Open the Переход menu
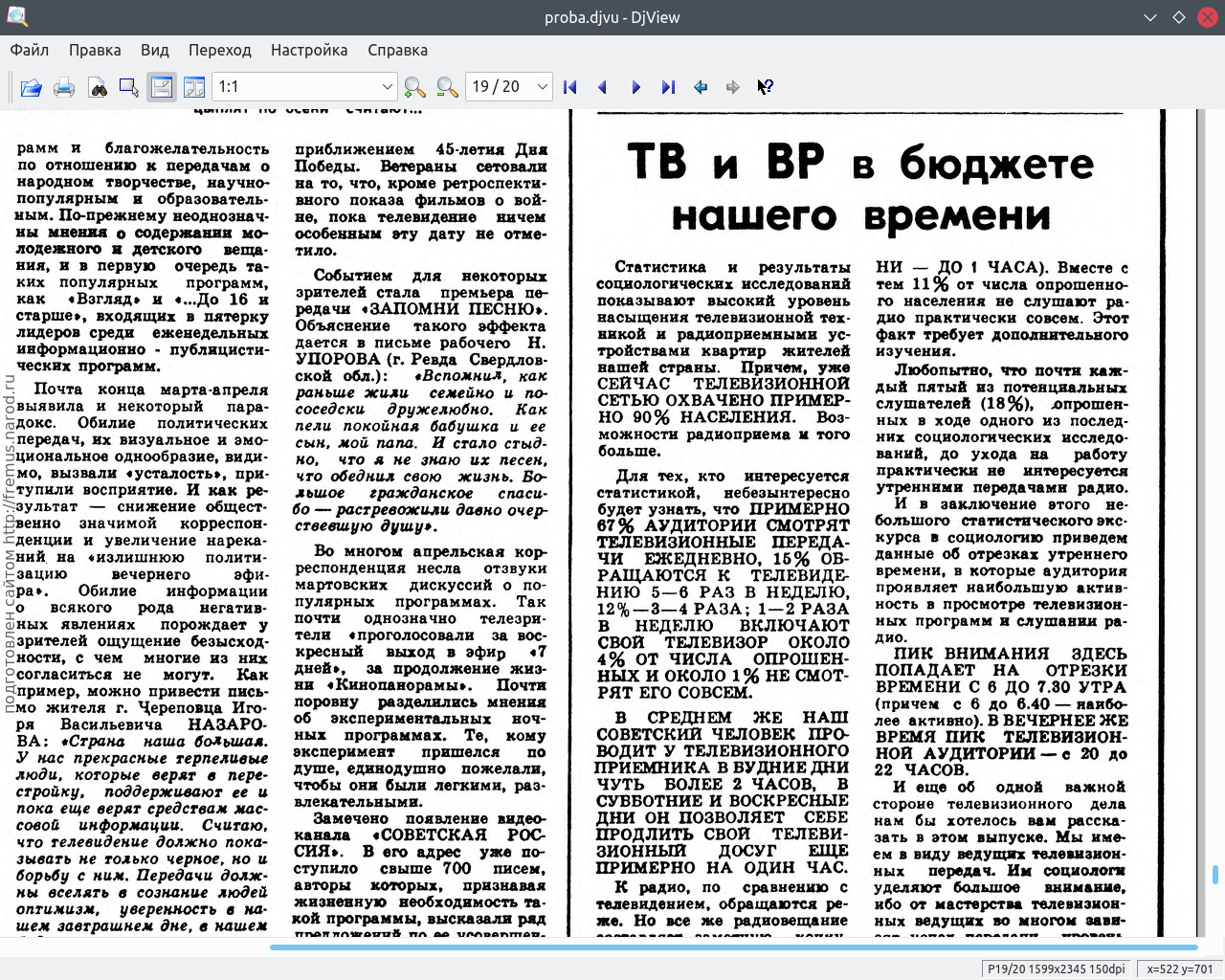 coord(219,50)
